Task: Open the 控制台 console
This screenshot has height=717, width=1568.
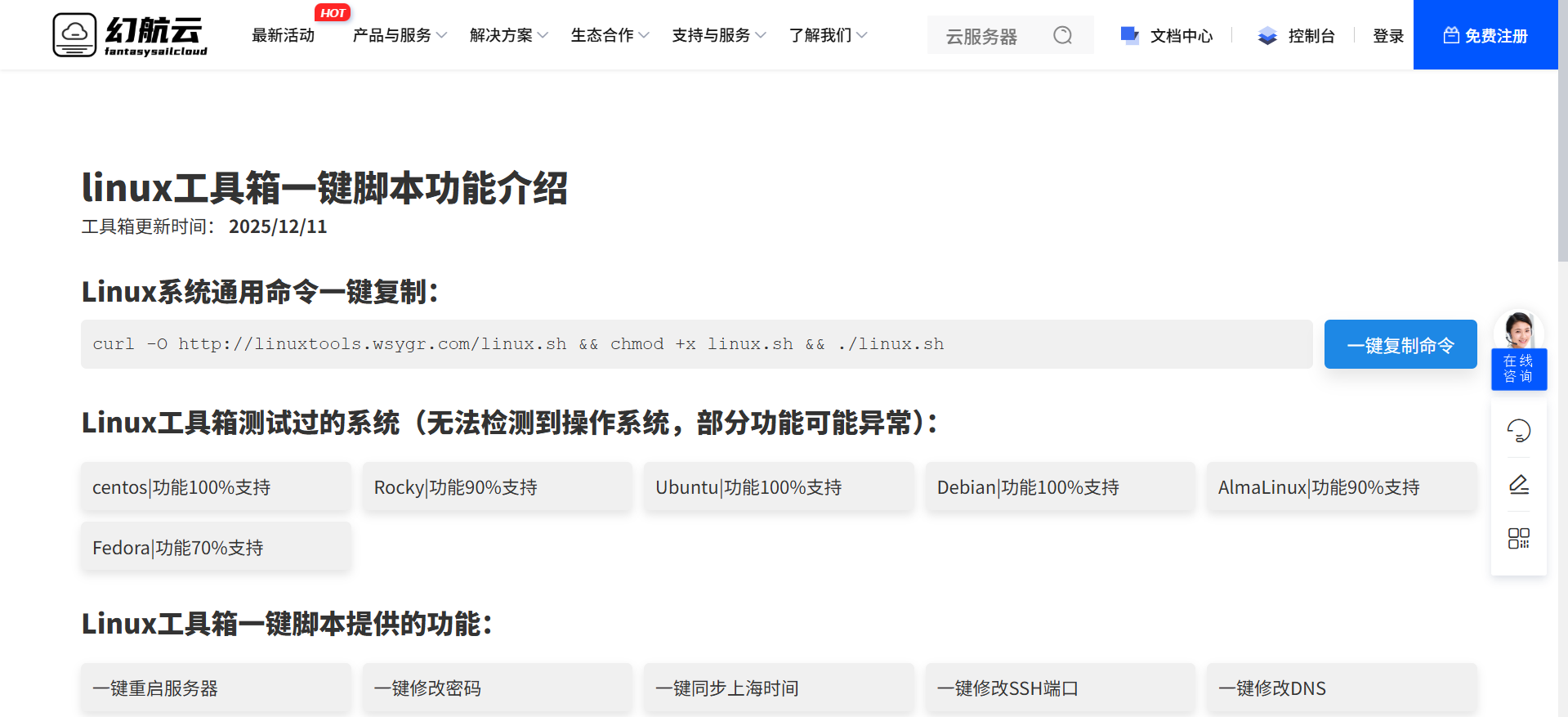Action: tap(1297, 36)
